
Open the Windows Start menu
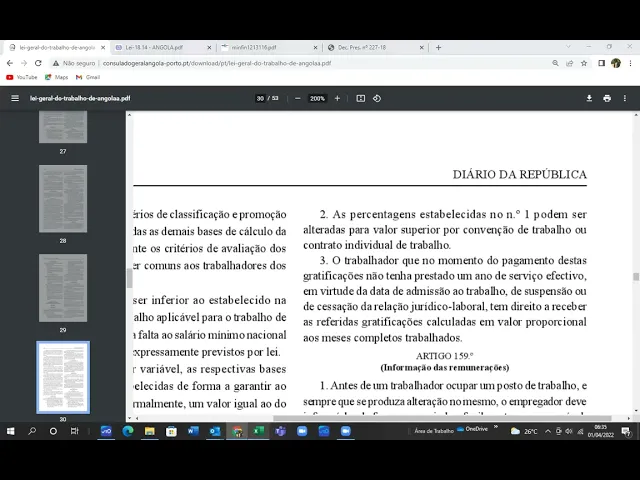tap(11, 431)
